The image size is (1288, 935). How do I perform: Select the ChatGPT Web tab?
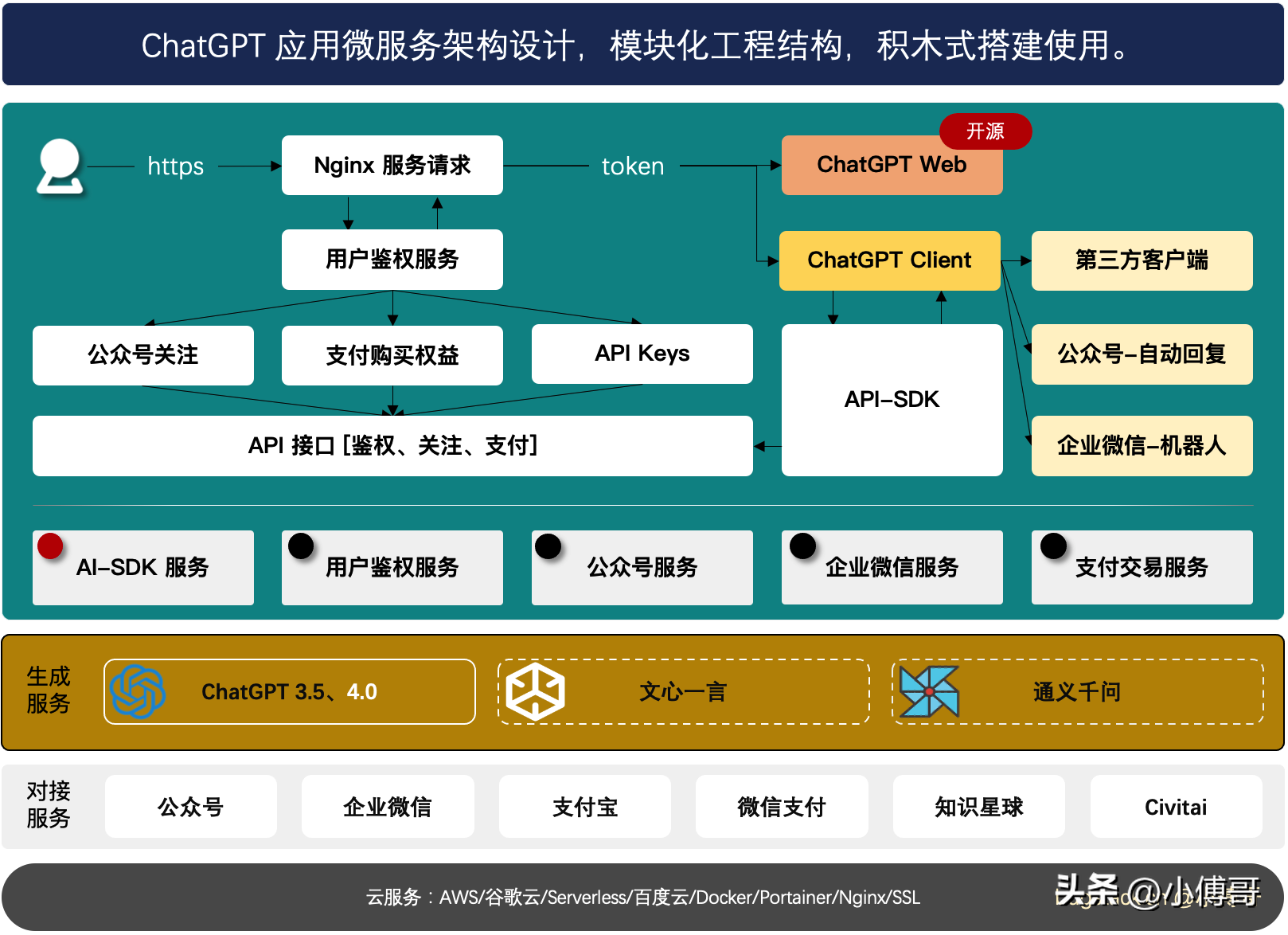pos(892,165)
